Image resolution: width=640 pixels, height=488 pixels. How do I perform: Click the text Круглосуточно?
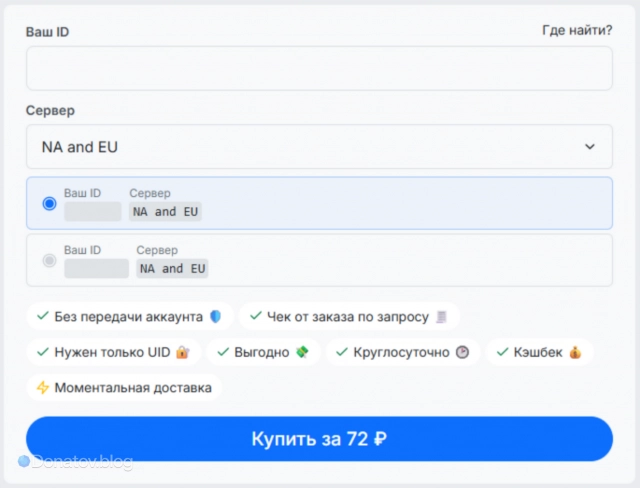401,352
